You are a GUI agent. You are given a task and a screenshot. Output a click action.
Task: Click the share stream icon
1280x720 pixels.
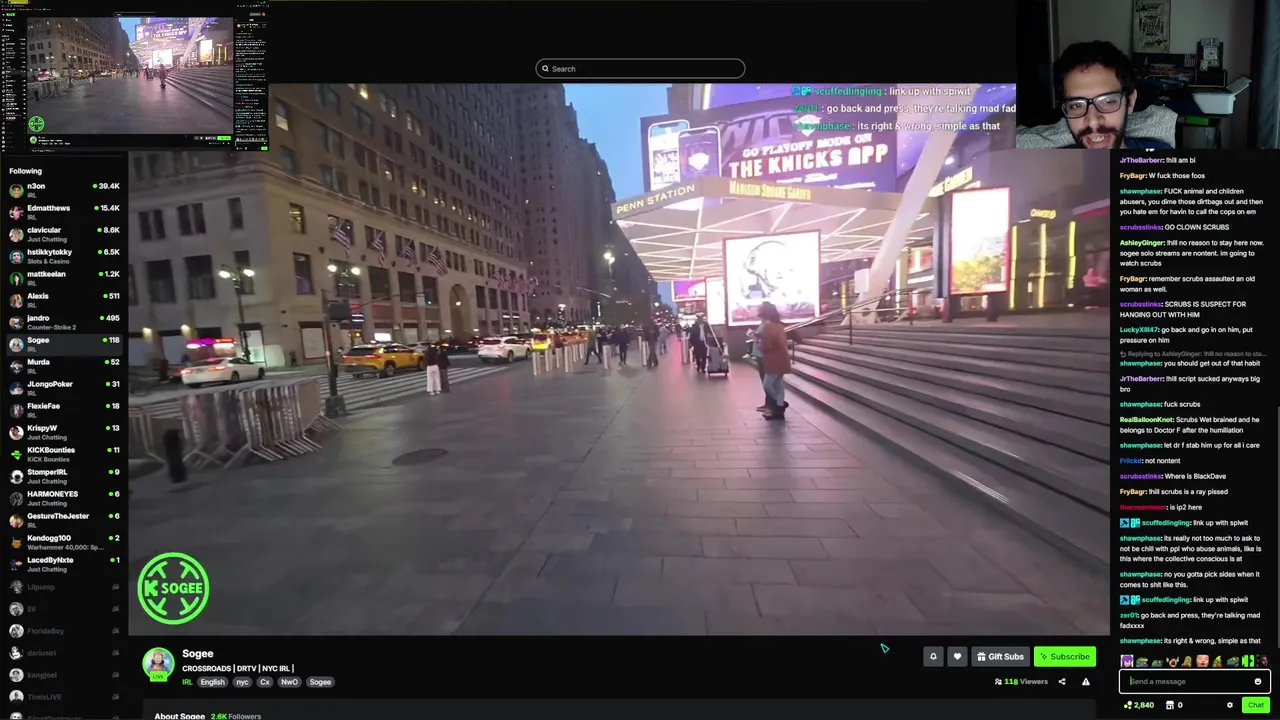(1062, 682)
